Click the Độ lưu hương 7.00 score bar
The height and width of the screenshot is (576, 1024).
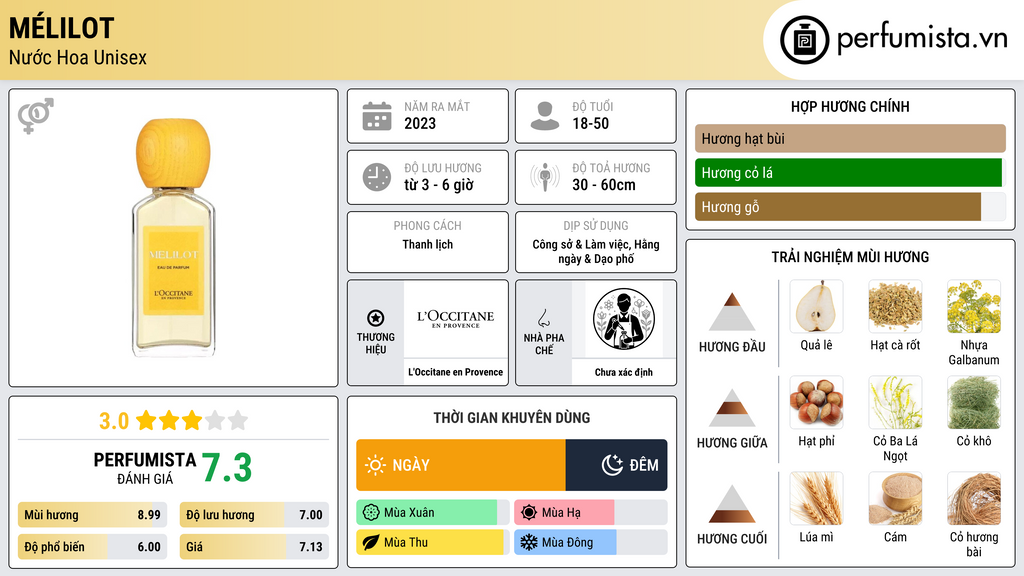coord(254,515)
